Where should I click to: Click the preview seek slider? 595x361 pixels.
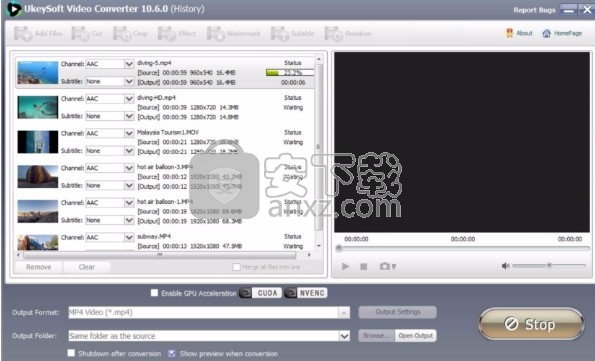[463, 249]
